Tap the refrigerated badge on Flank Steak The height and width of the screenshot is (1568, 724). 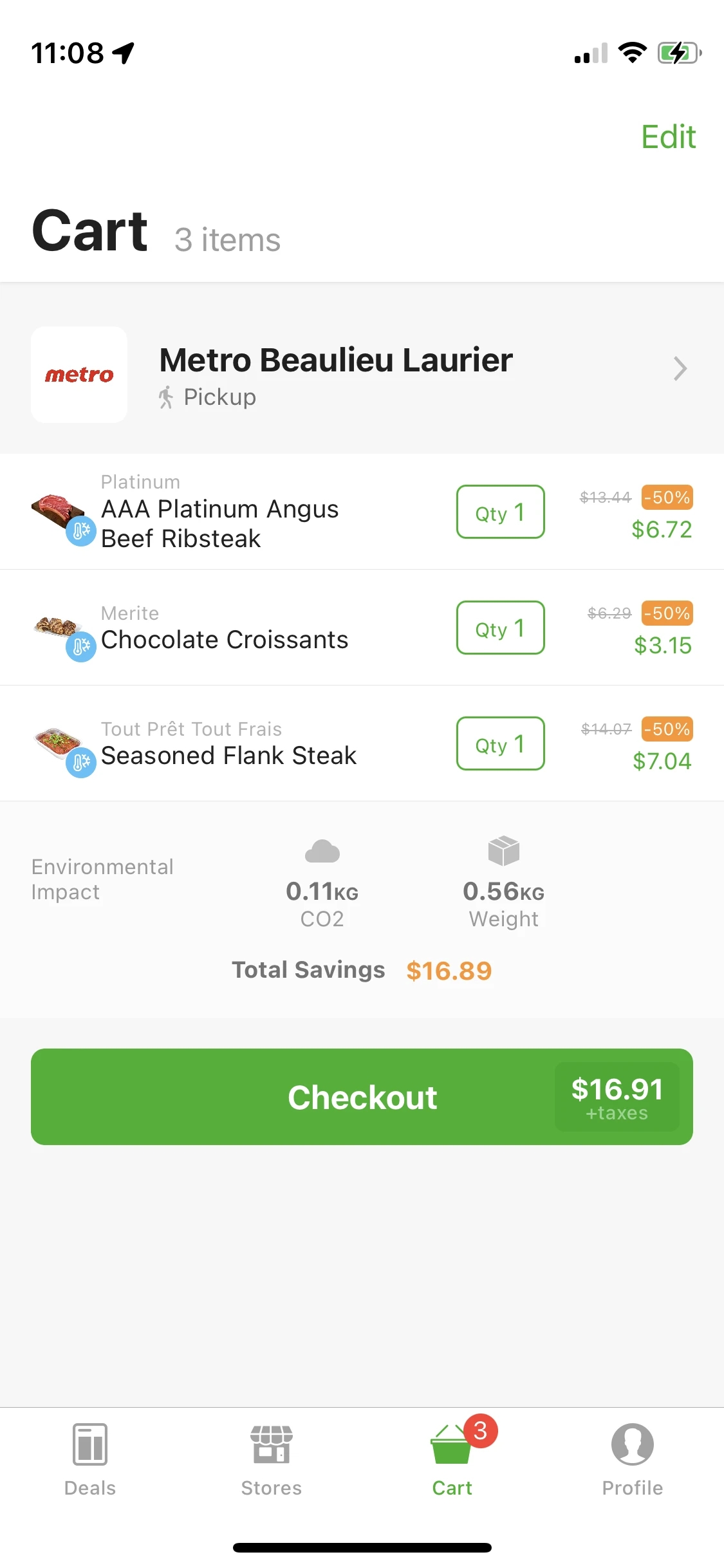click(x=81, y=763)
